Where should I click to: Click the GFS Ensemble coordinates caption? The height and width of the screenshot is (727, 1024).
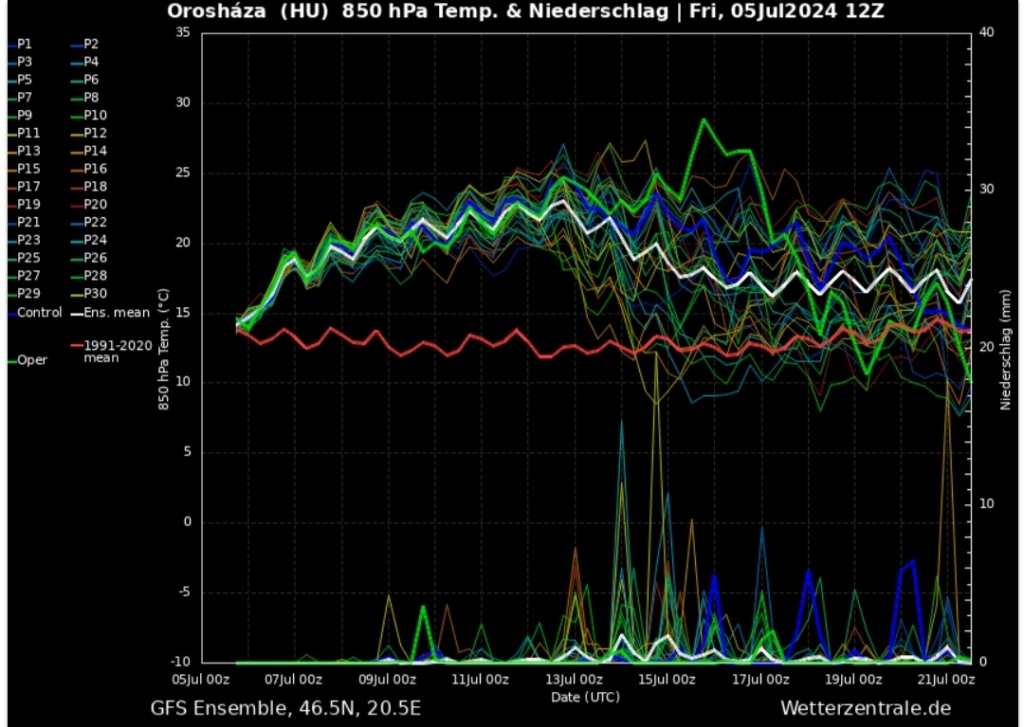coord(286,708)
